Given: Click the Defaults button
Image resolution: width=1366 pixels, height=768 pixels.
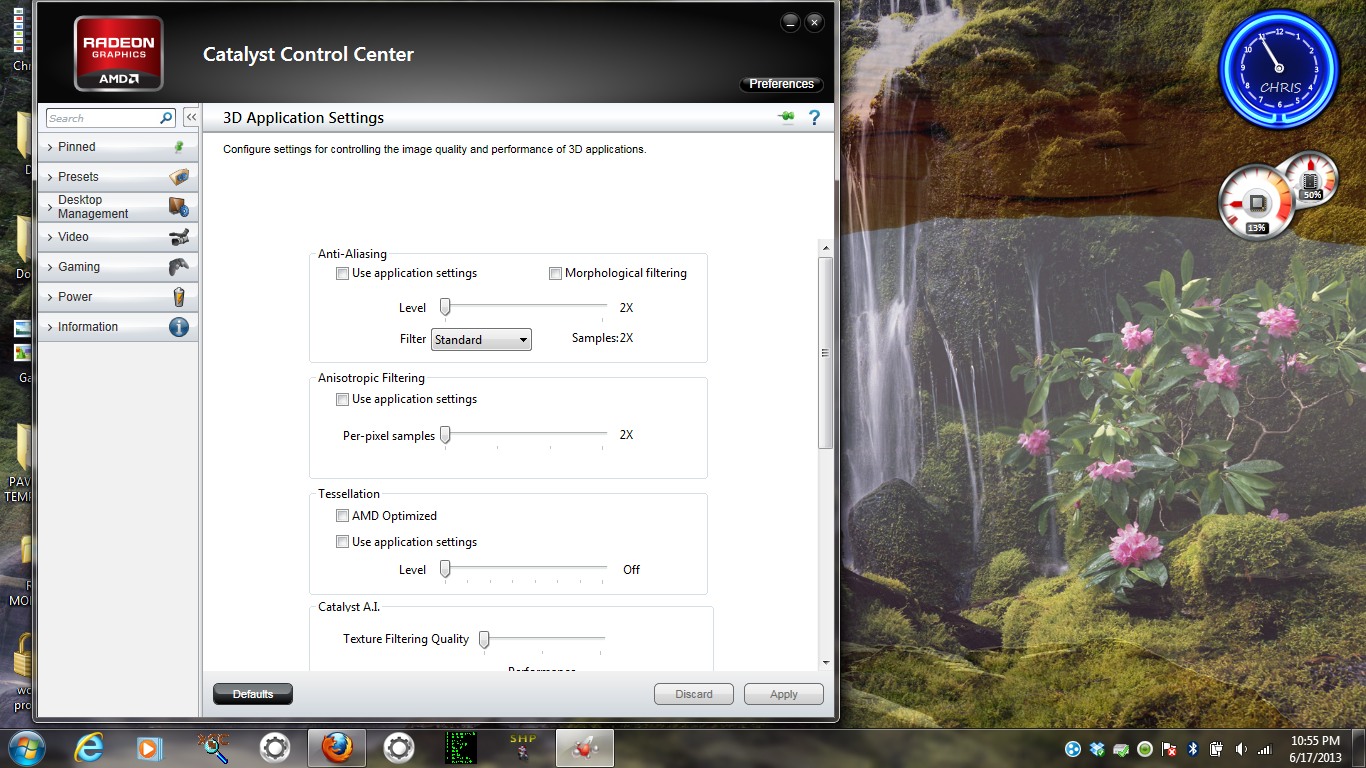Looking at the screenshot, I should (253, 694).
